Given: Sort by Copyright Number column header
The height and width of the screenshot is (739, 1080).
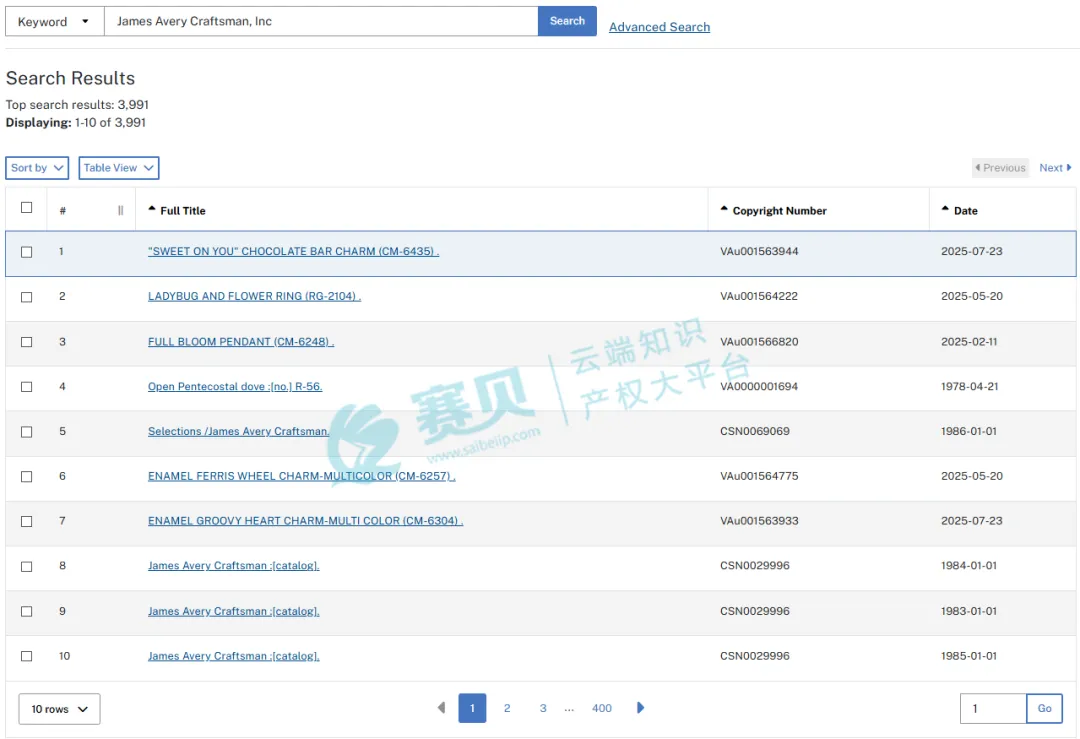Looking at the screenshot, I should click(773, 211).
